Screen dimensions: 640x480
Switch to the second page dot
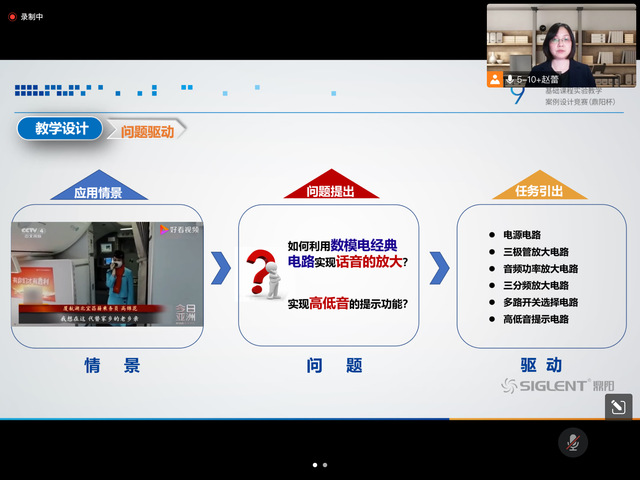click(325, 465)
